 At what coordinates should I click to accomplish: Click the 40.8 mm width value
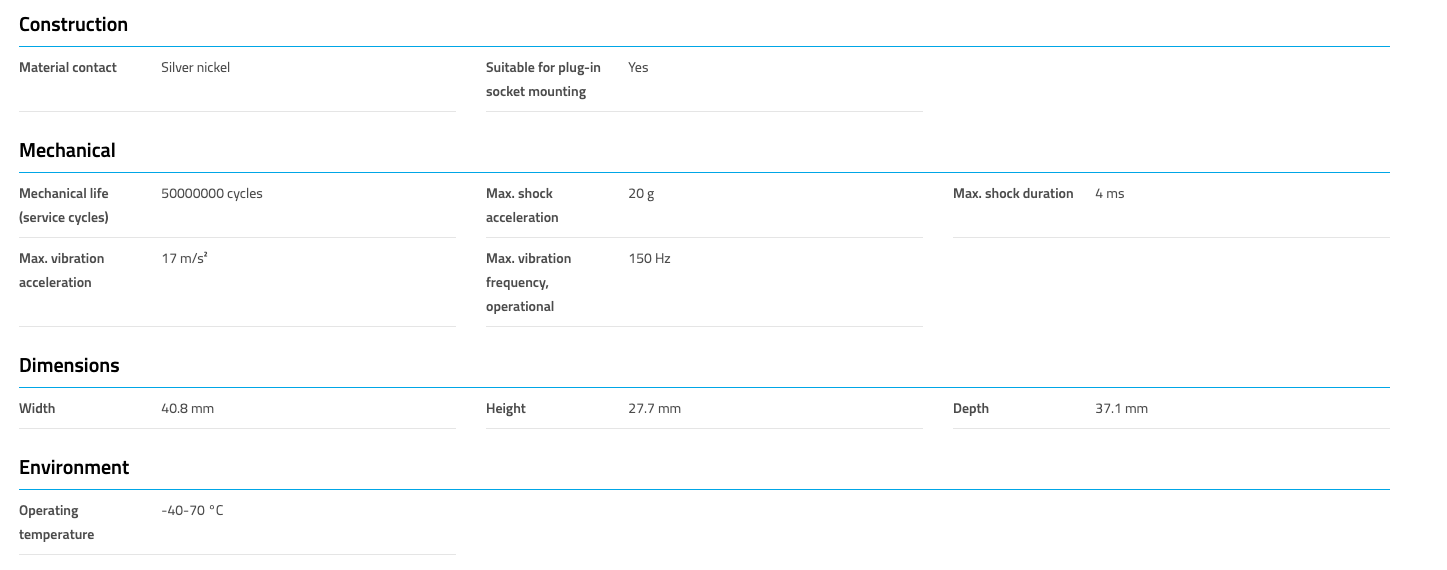pyautogui.click(x=187, y=409)
